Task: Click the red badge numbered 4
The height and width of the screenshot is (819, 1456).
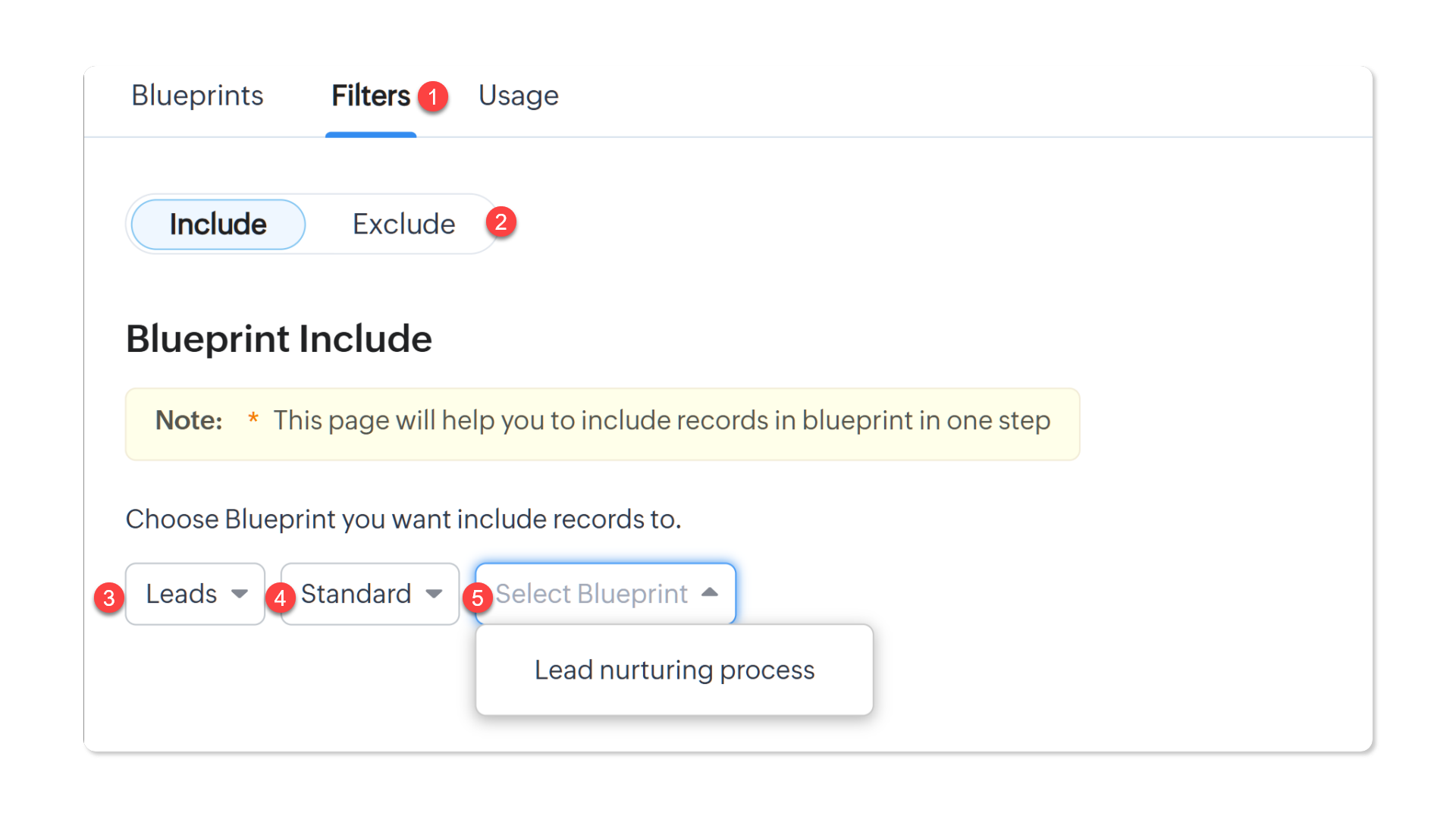Action: [280, 598]
